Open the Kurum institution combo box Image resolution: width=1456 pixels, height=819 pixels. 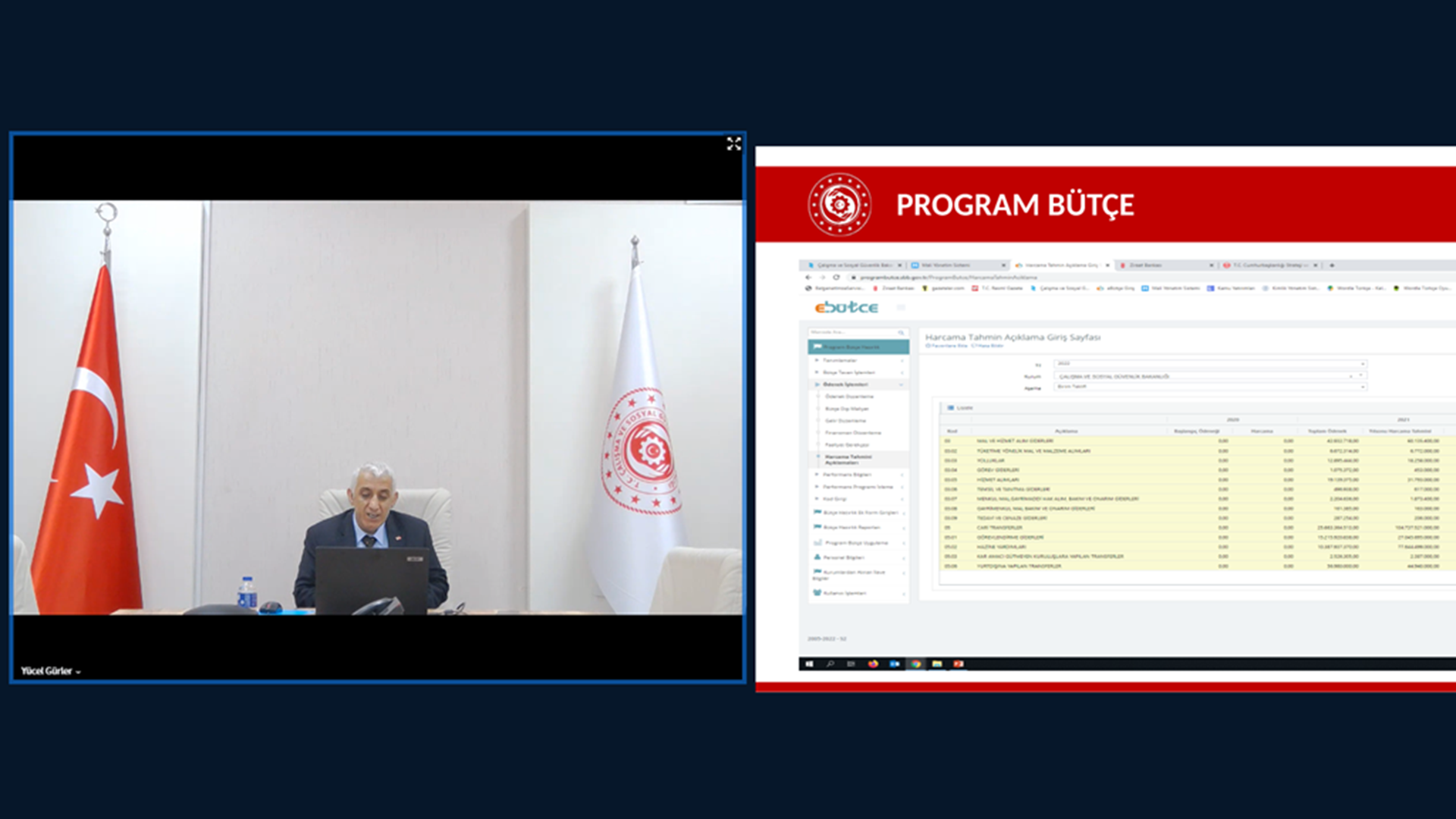click(x=1209, y=376)
